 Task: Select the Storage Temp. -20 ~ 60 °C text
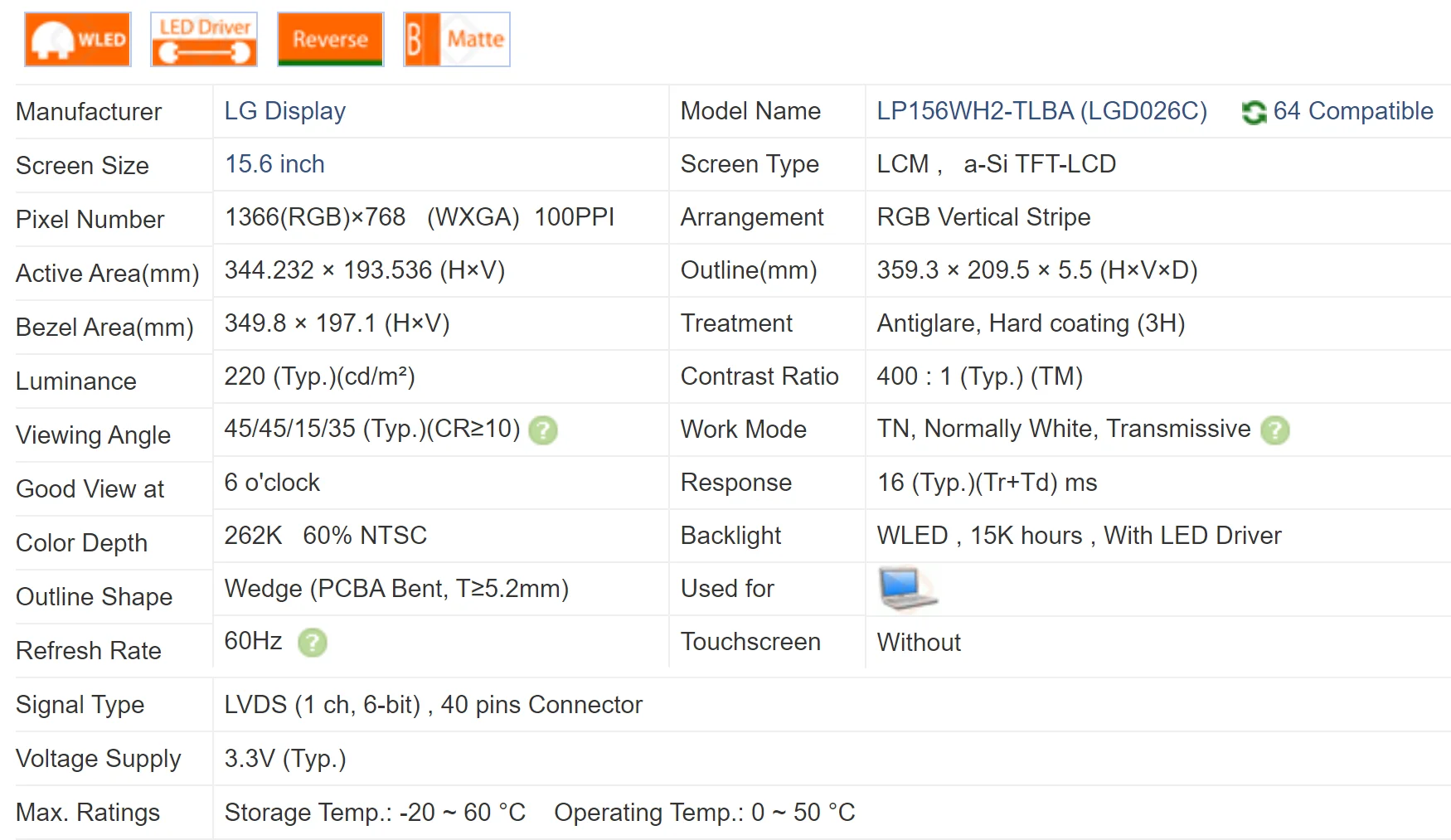point(375,812)
